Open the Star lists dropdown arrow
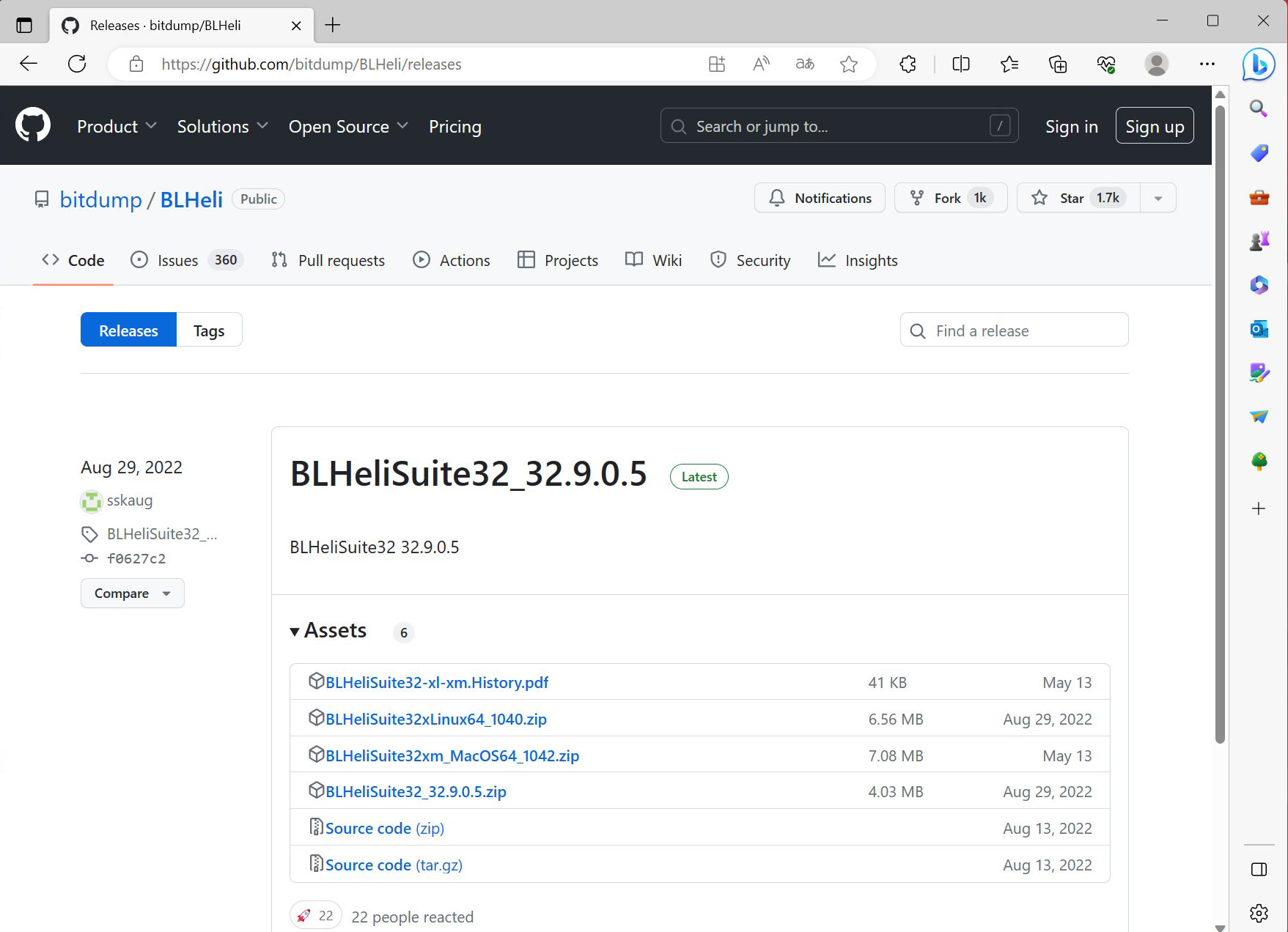The width and height of the screenshot is (1288, 932). tap(1158, 199)
